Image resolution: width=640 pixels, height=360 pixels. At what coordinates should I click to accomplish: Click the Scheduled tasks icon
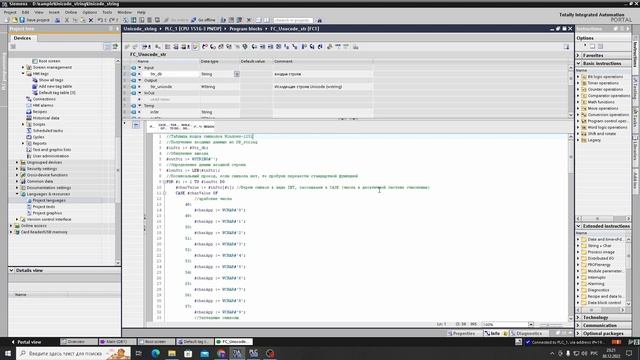[x=29, y=131]
